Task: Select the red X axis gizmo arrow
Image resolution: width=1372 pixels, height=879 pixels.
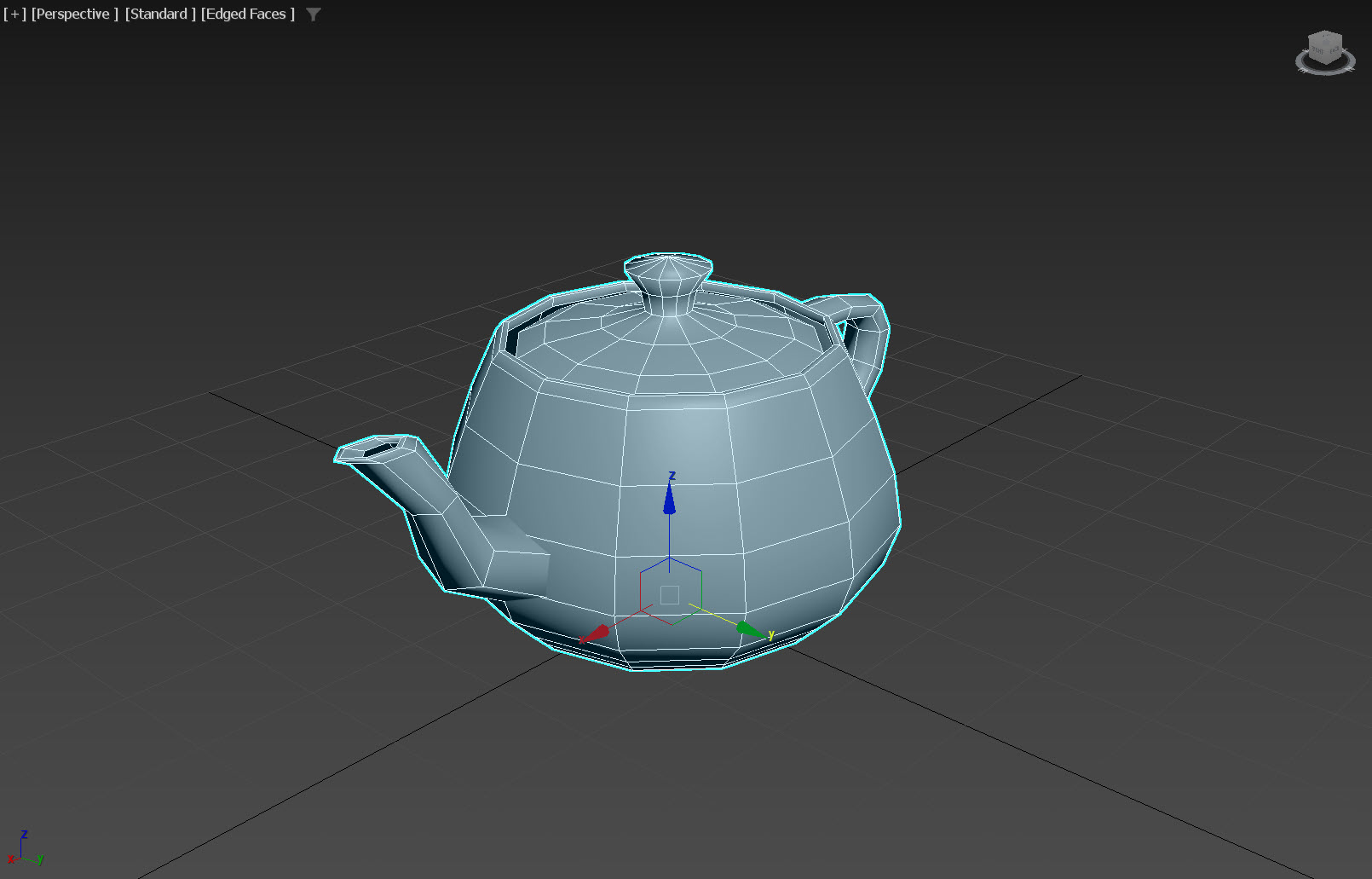Action: 594,634
